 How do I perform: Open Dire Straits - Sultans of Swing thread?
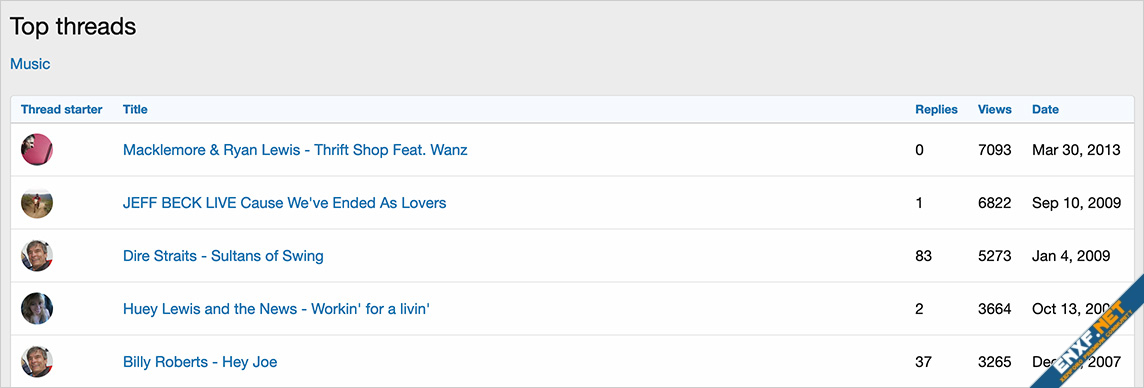(223, 256)
